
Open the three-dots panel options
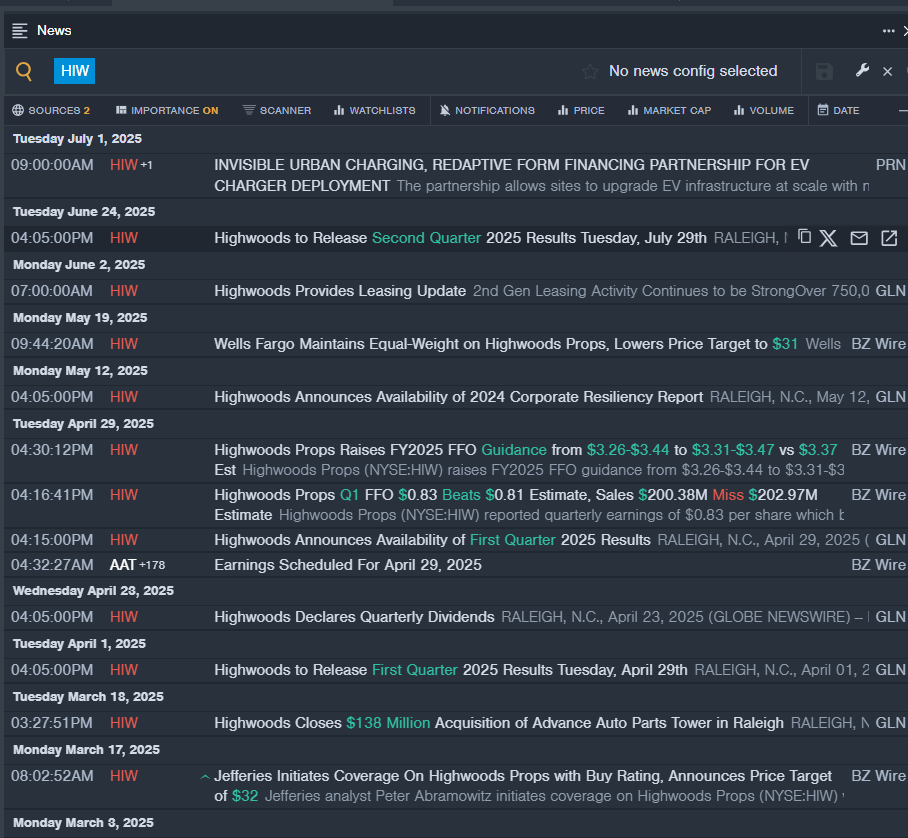point(888,31)
